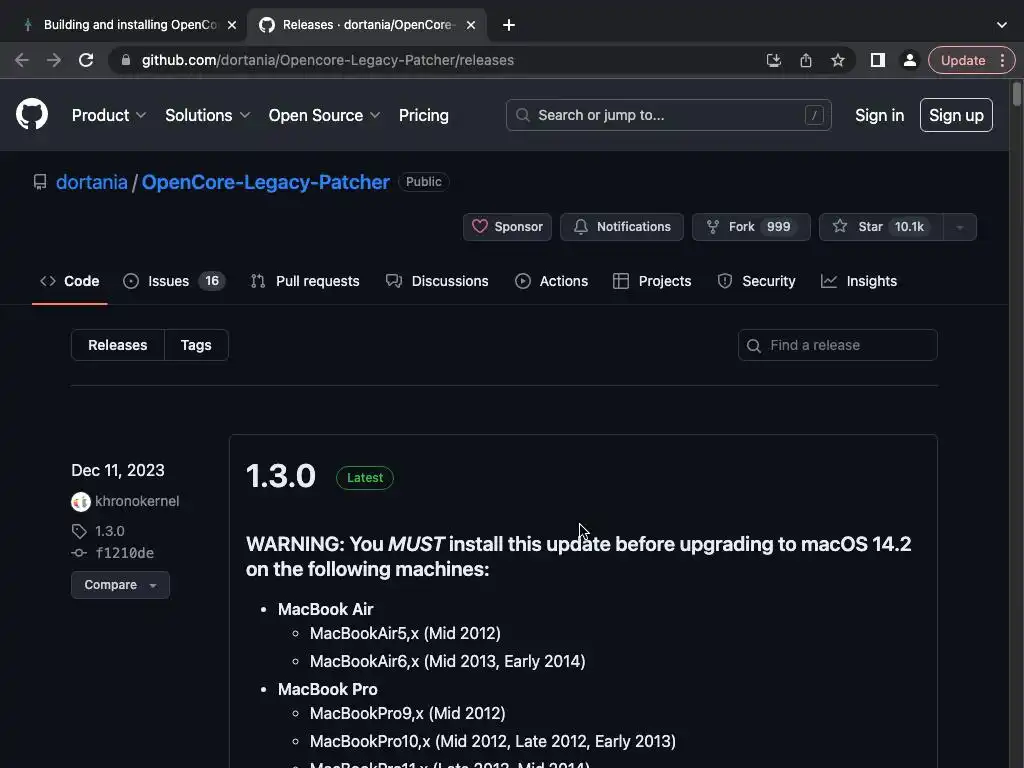Click the Find a release search field
Viewport: 1024px width, 768px height.
(x=838, y=345)
